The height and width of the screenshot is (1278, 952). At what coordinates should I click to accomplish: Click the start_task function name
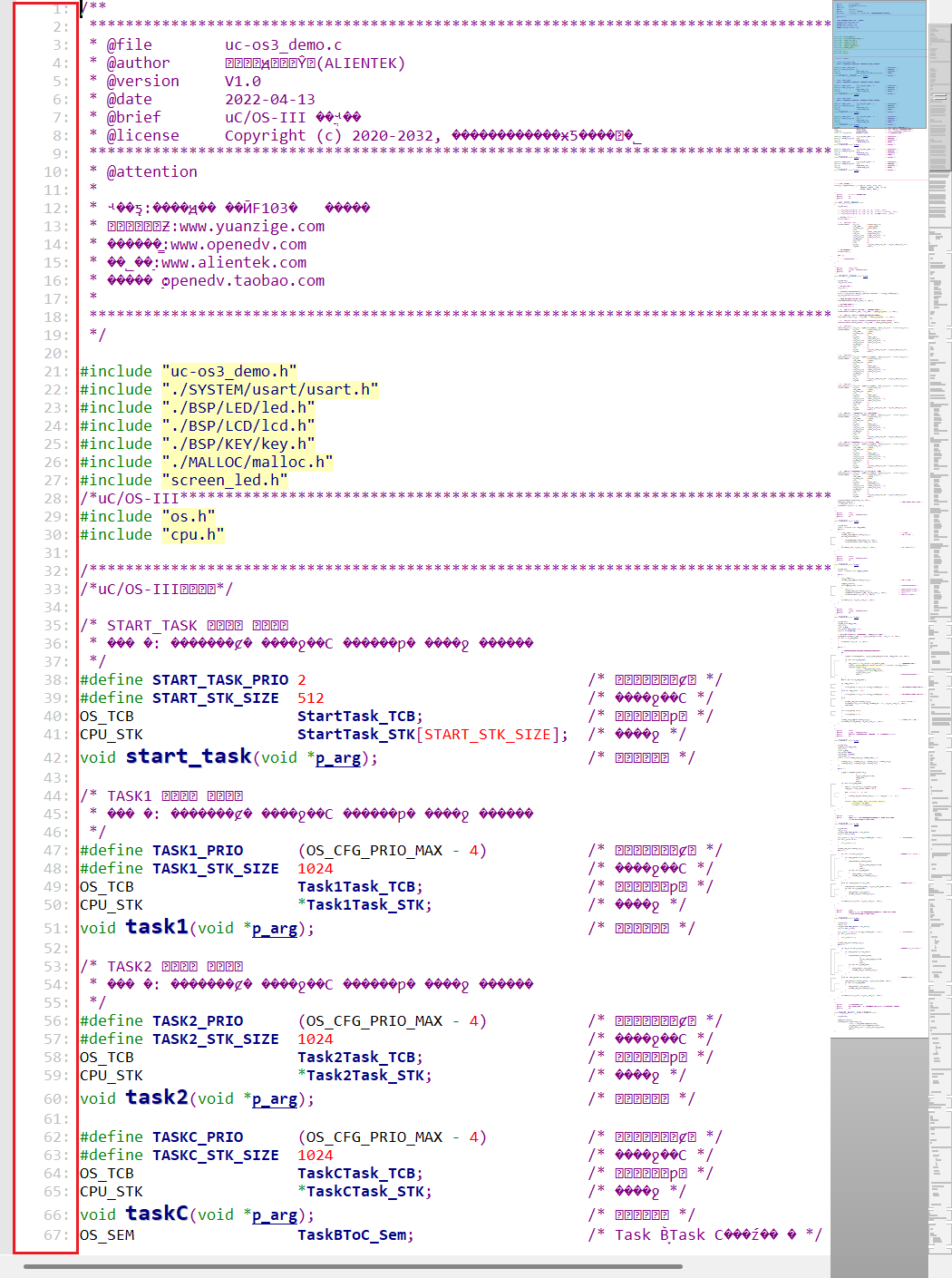tap(189, 756)
